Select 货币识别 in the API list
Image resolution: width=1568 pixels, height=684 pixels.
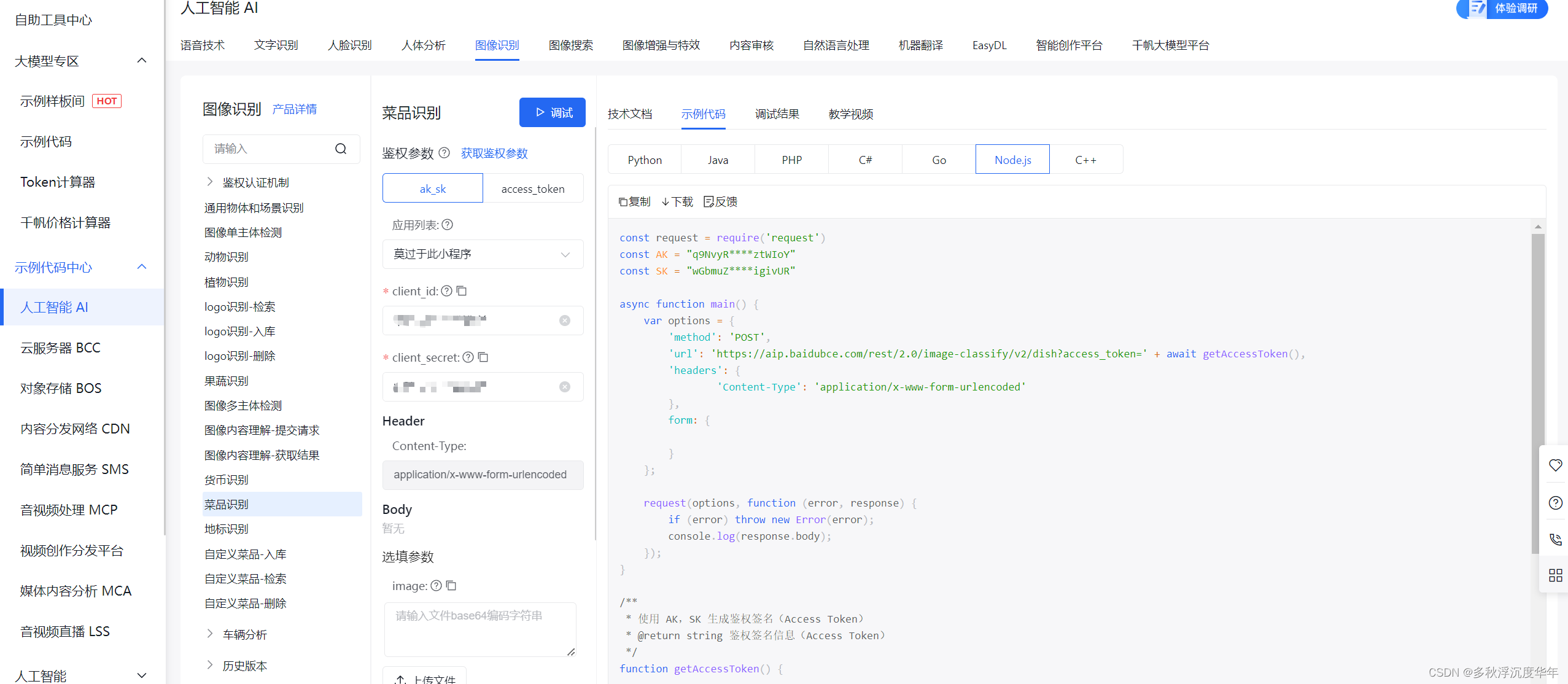click(227, 480)
